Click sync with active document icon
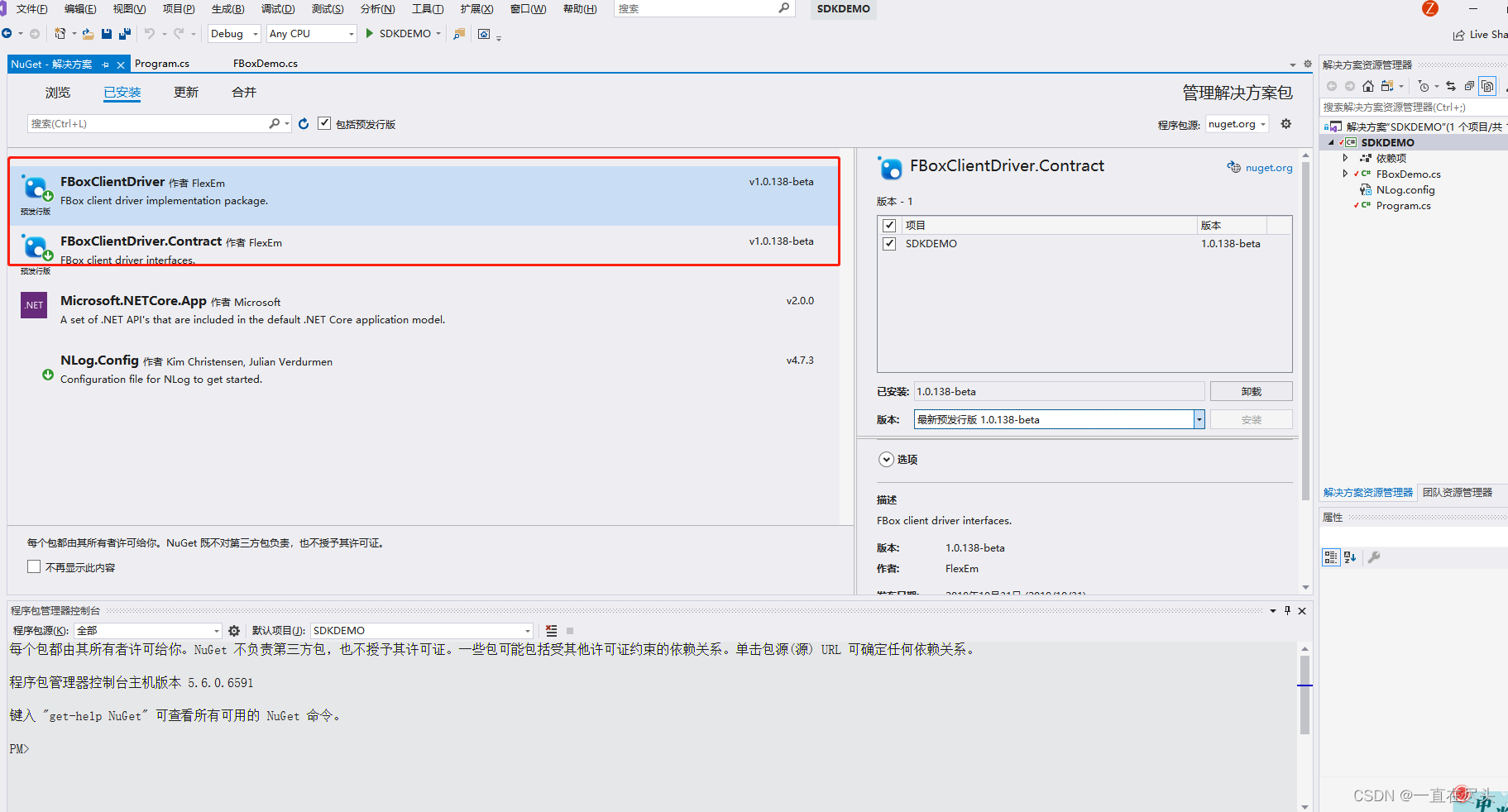 [x=1451, y=86]
